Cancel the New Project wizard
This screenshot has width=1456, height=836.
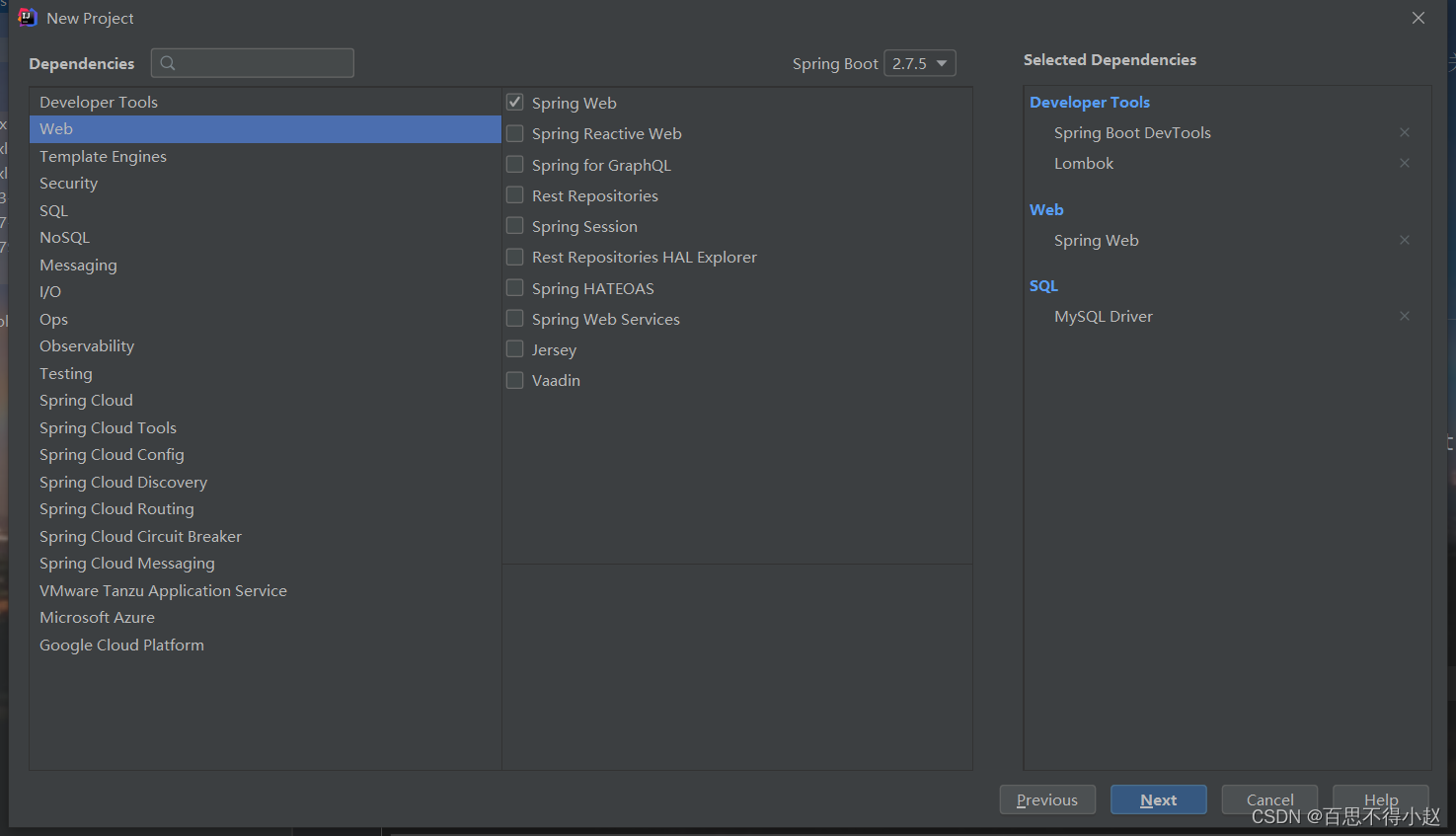click(x=1269, y=799)
